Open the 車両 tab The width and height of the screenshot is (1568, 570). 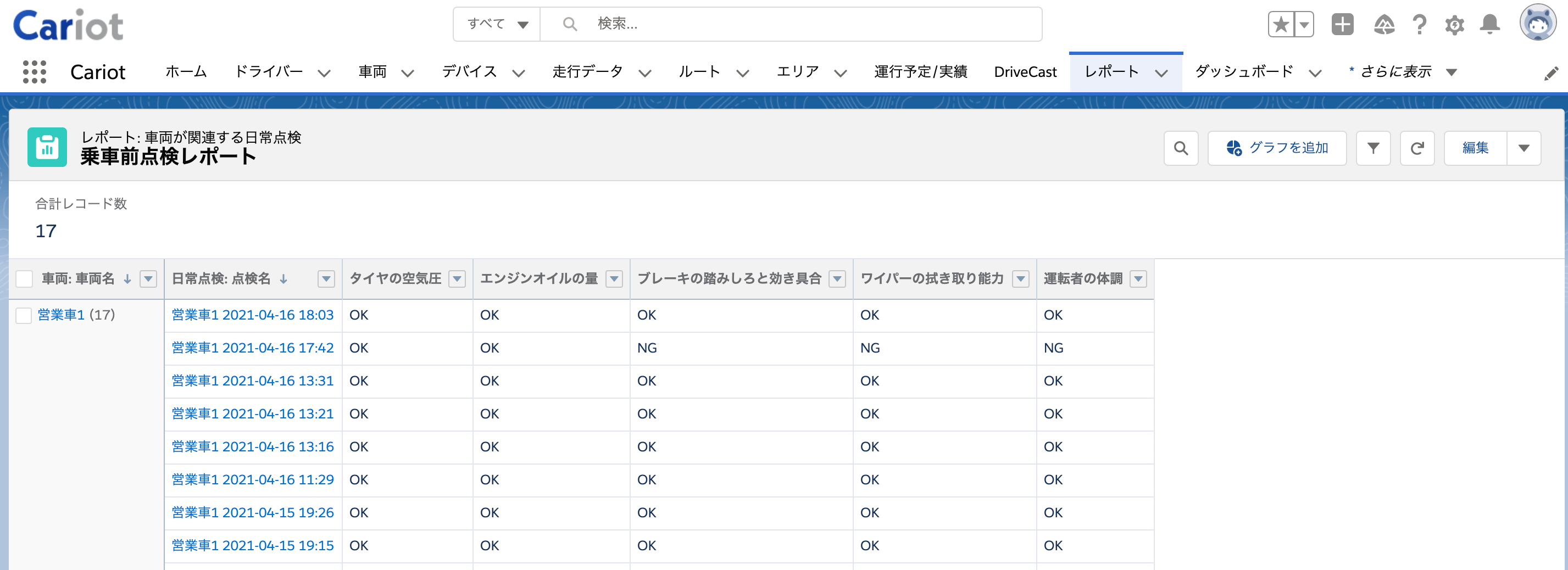[372, 72]
